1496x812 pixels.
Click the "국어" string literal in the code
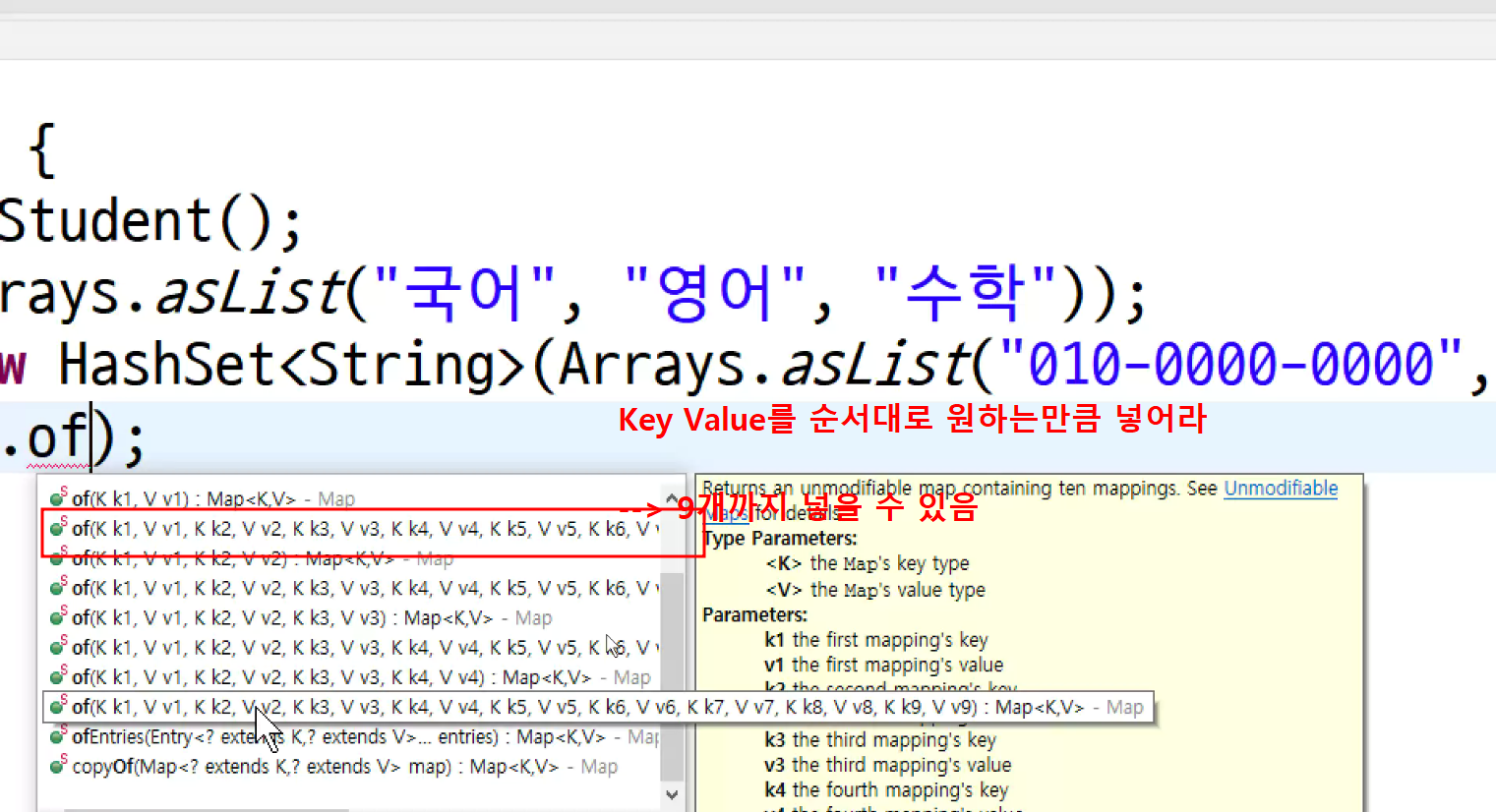click(x=464, y=293)
